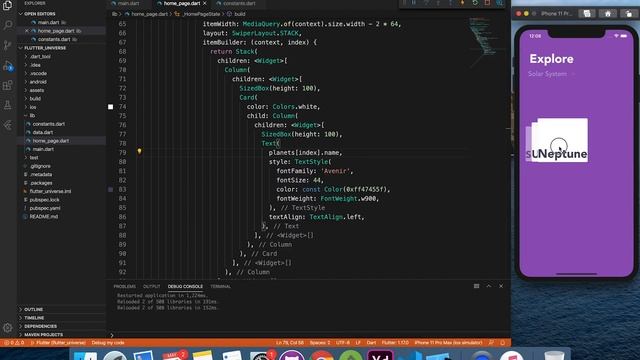Change indentation via Spaces: 2
Screen dimensions: 640x360
coord(320,343)
